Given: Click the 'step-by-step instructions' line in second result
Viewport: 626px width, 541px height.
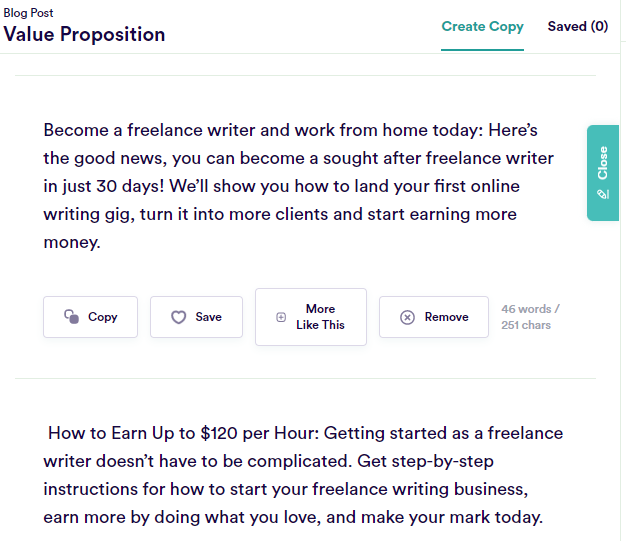Looking at the screenshot, I should pos(286,489).
